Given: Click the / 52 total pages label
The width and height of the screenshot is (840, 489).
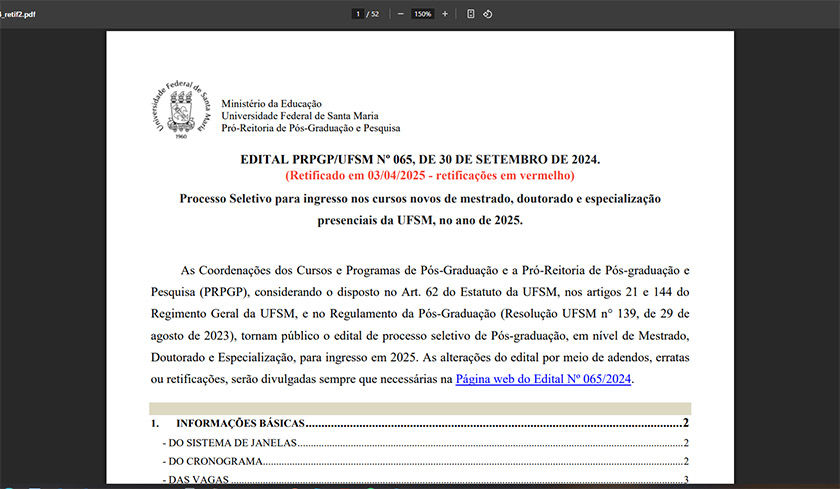Looking at the screenshot, I should (372, 14).
